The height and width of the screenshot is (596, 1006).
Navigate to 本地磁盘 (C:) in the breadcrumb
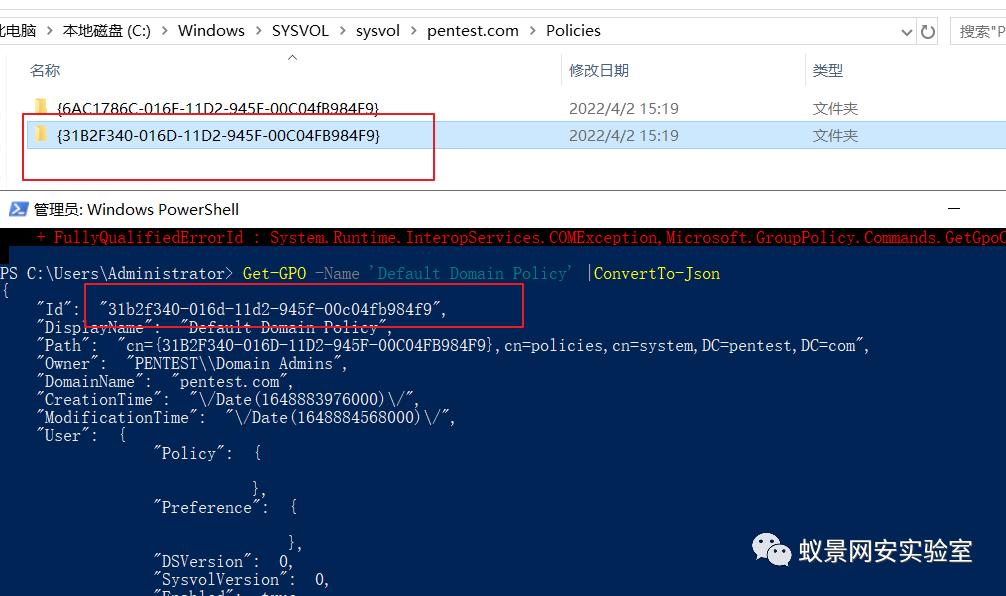click(106, 31)
